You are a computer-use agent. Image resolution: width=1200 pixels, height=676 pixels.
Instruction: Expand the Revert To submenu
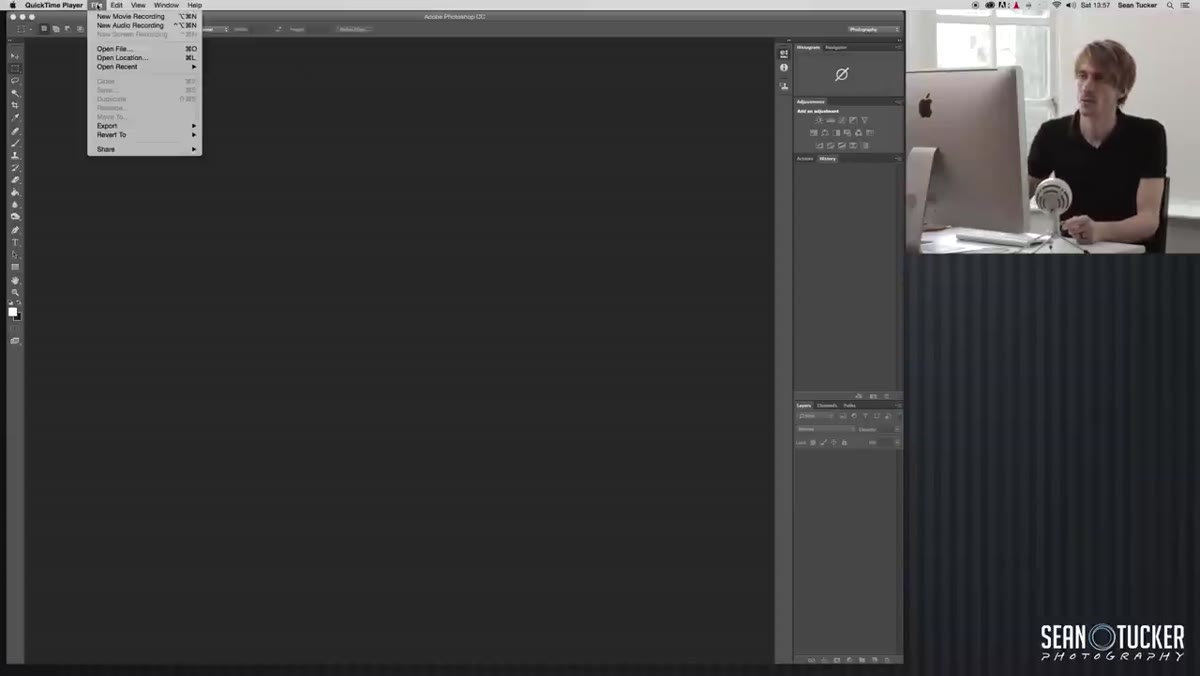coord(144,134)
